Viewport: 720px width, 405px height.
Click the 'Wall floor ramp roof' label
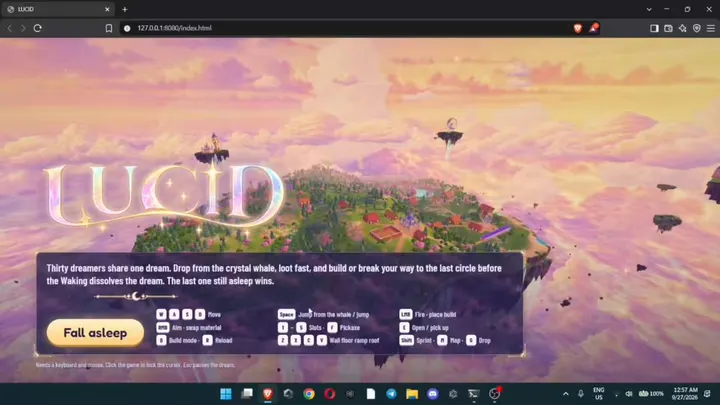[354, 340]
